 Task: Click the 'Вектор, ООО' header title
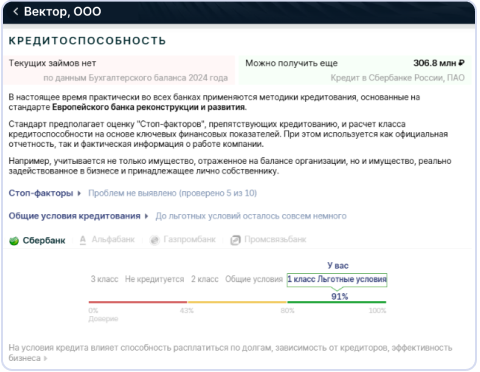tap(62, 12)
